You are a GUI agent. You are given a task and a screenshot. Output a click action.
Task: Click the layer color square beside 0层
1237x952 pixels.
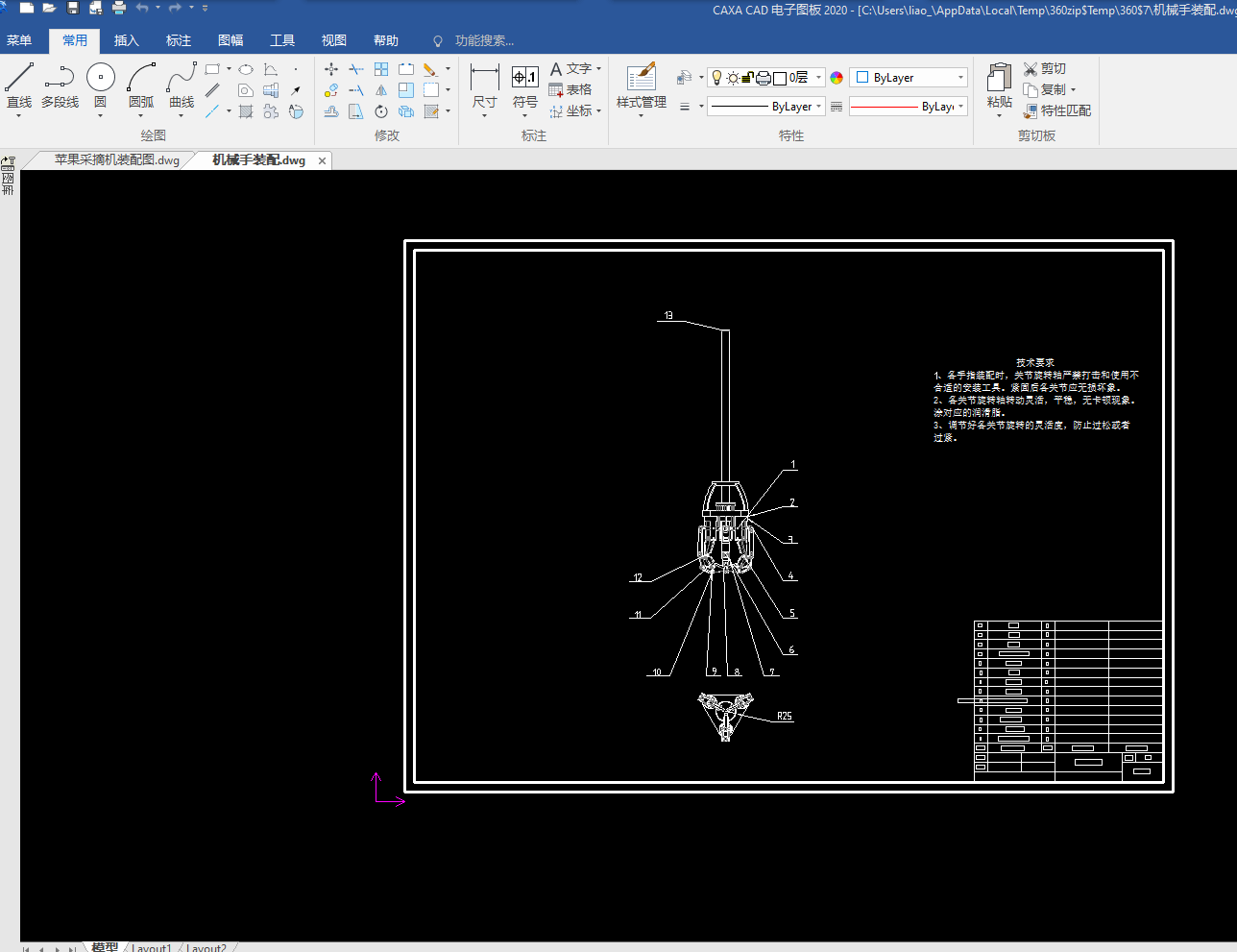point(780,78)
